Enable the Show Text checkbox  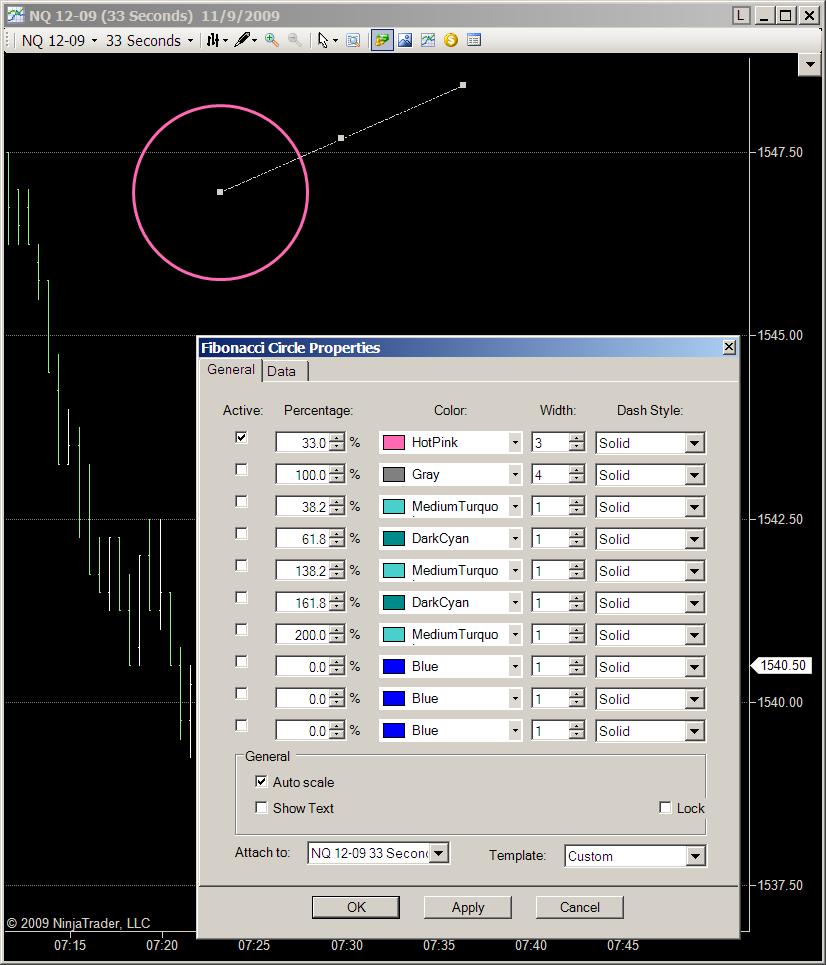[261, 807]
